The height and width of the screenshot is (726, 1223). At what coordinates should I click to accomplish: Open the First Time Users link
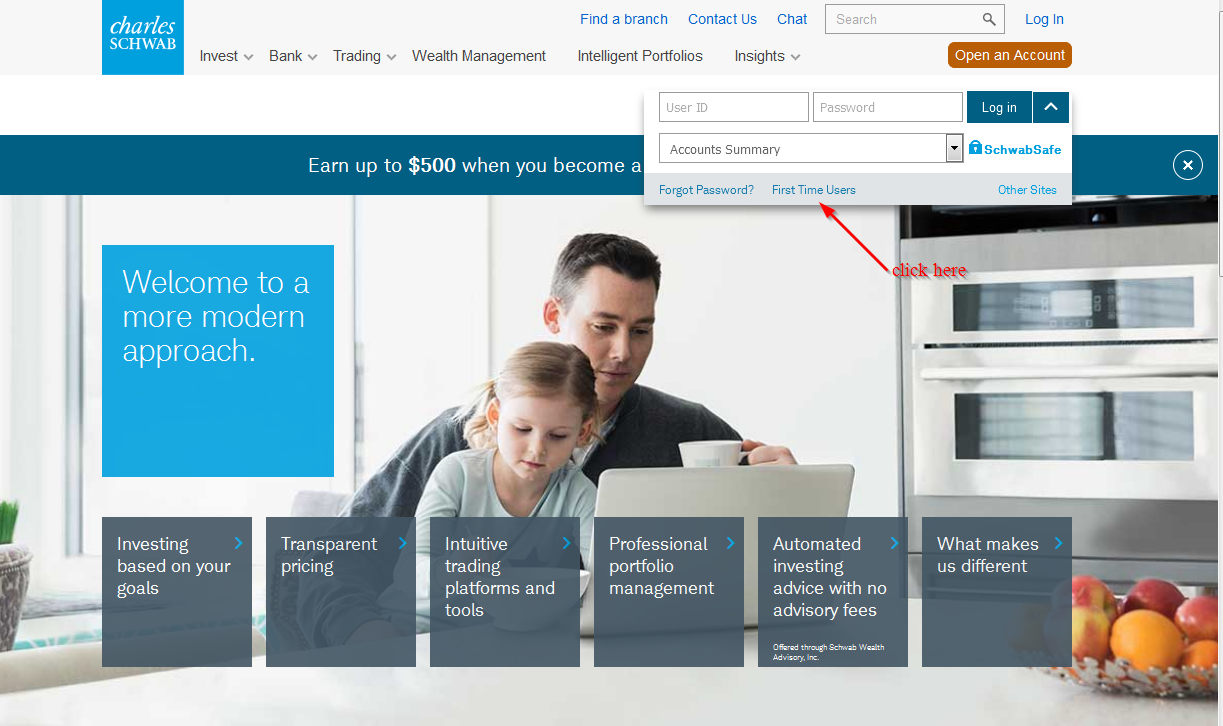pyautogui.click(x=814, y=190)
